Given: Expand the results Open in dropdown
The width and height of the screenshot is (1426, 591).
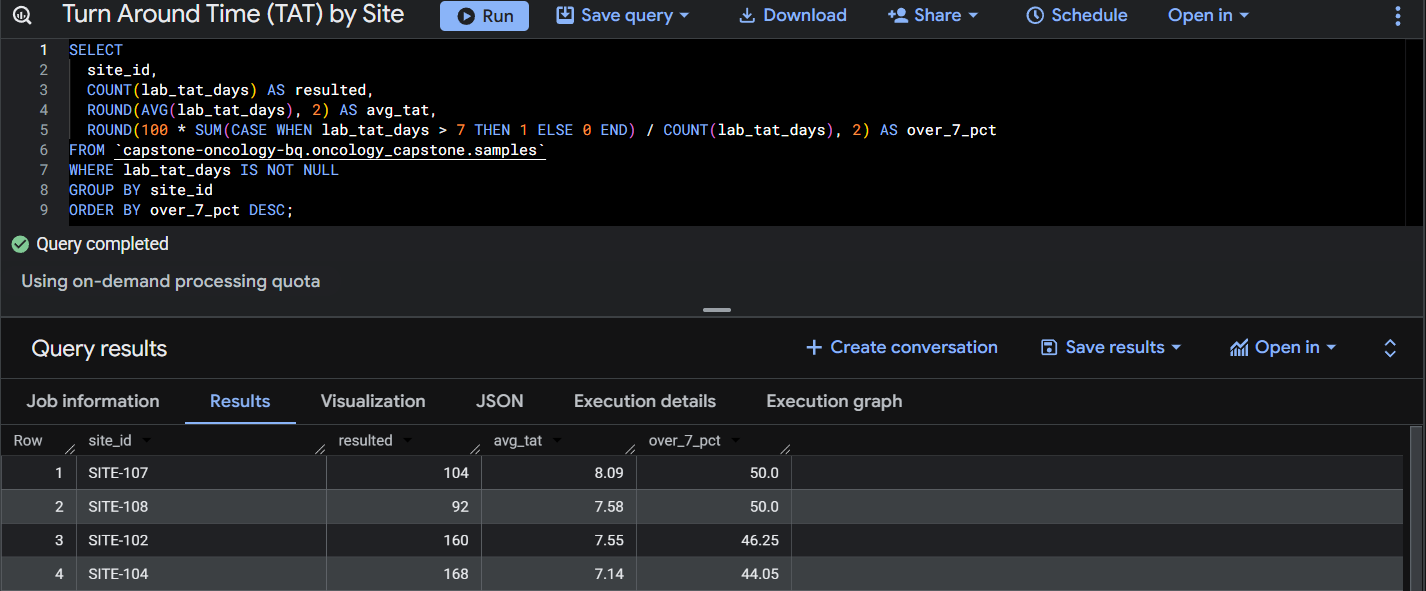Looking at the screenshot, I should coord(1283,347).
